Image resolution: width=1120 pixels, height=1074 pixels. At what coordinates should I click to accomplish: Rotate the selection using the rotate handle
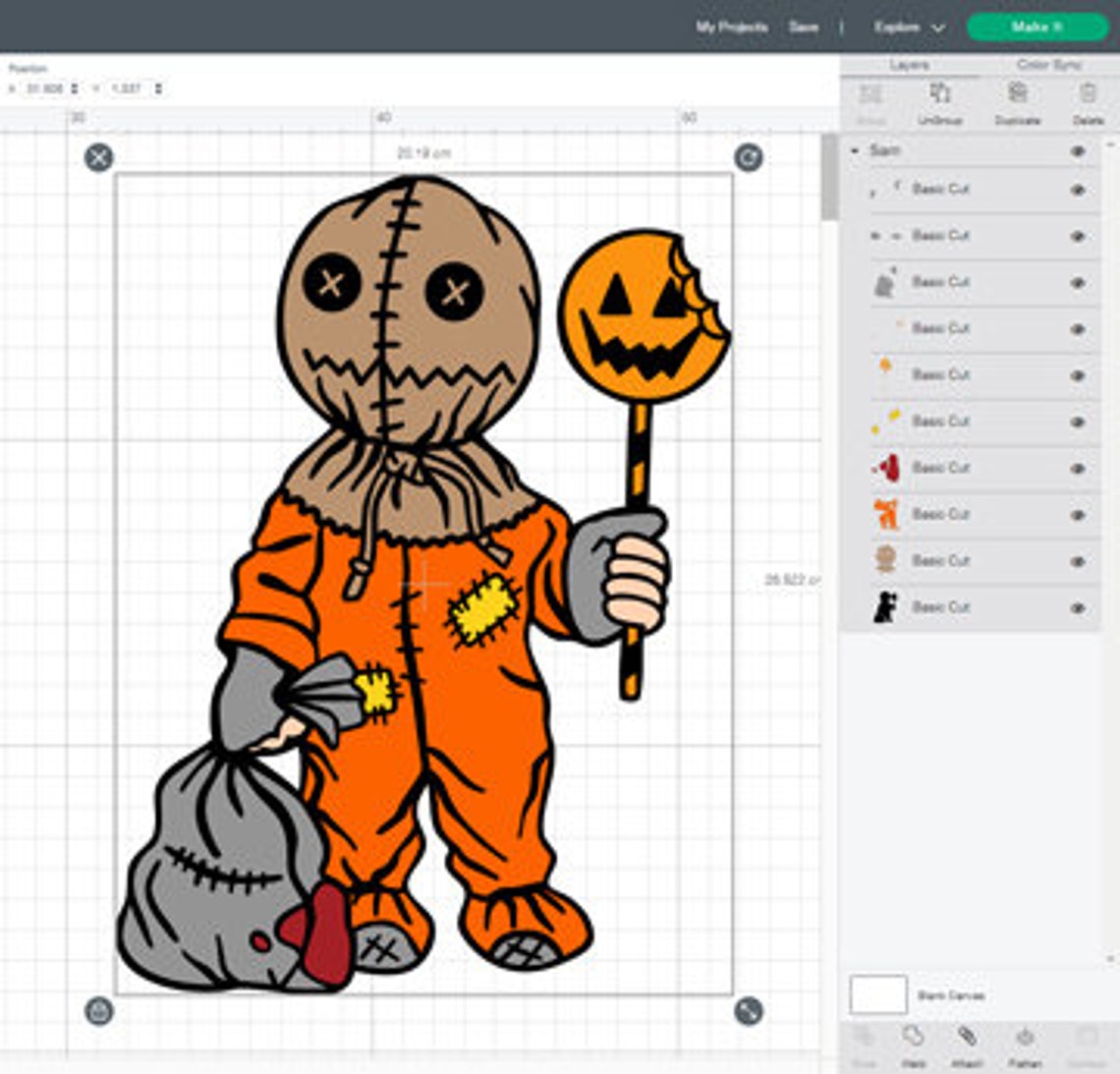coord(750,156)
